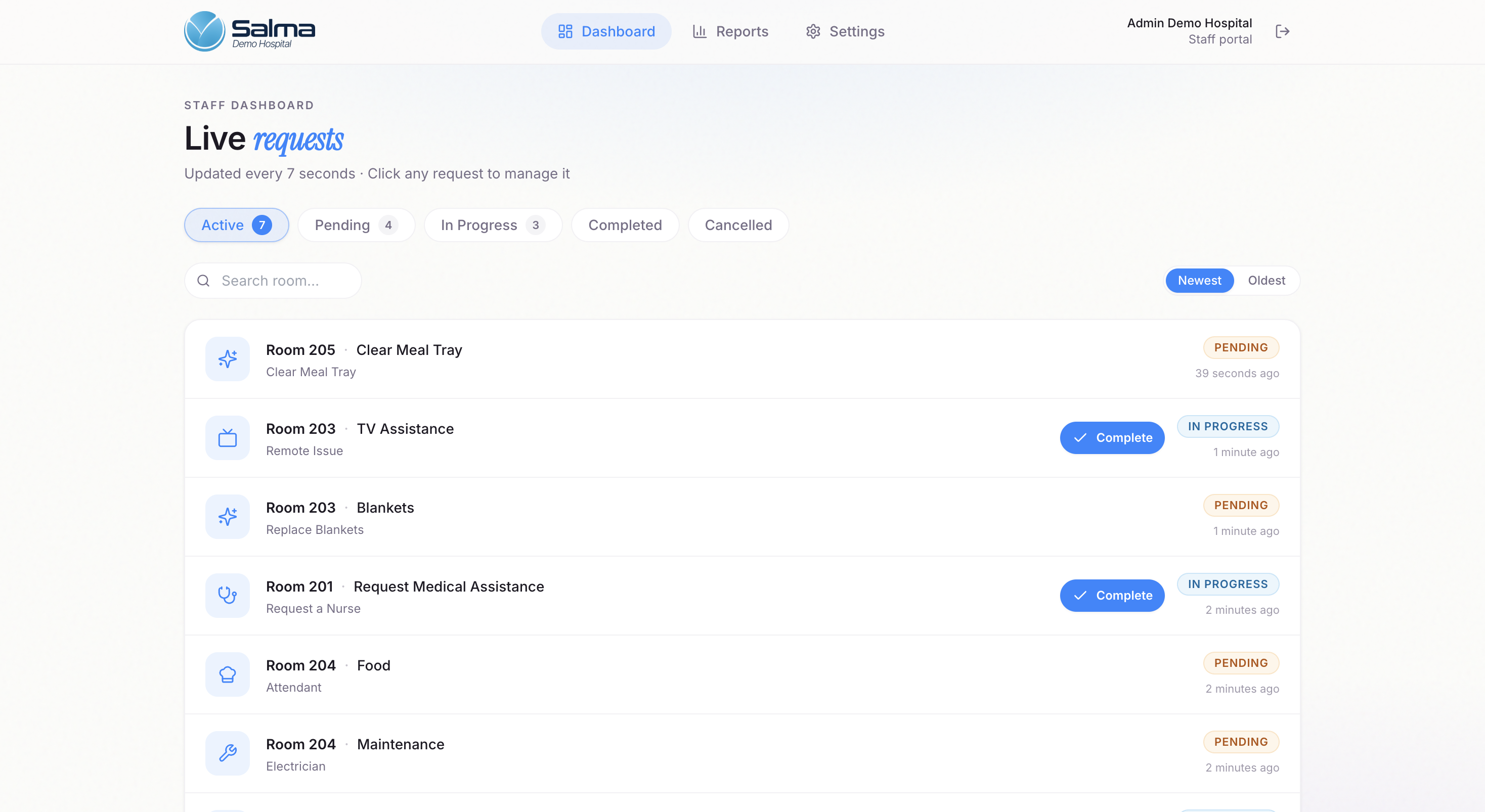Open the Reports nav tab

tap(730, 31)
